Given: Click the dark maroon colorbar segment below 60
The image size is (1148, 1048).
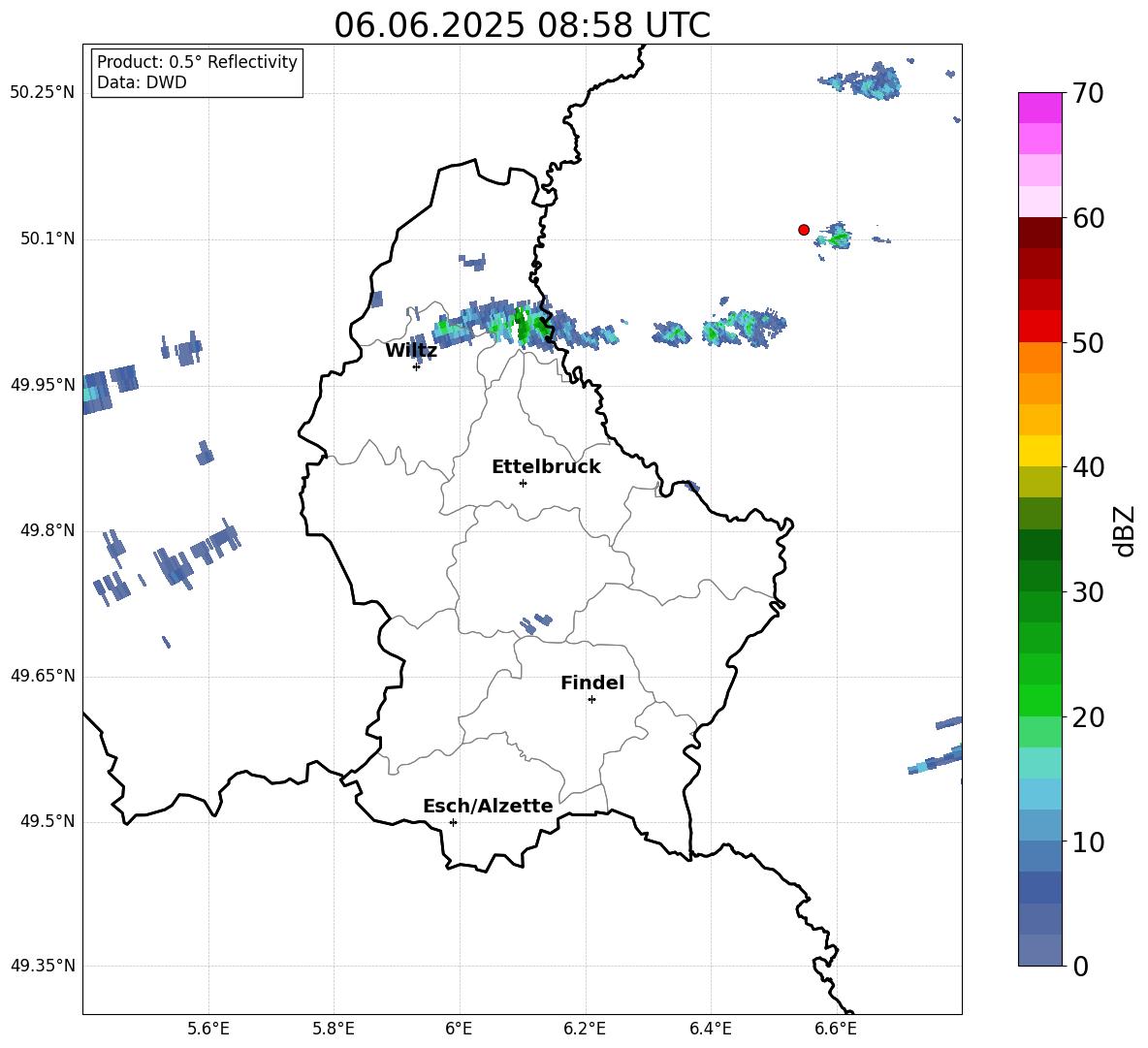Looking at the screenshot, I should click(1039, 233).
